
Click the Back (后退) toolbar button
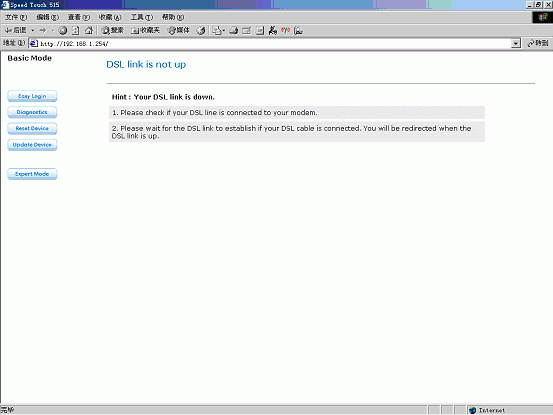16,30
